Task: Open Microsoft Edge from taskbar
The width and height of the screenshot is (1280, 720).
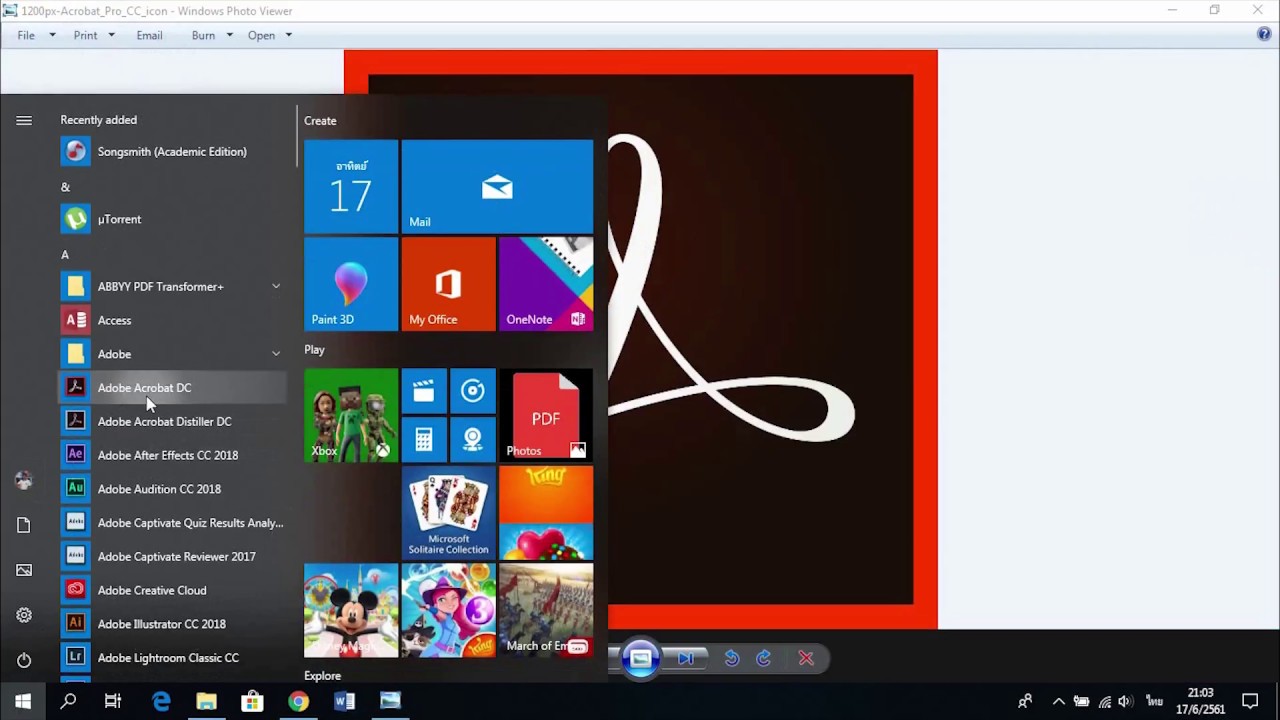Action: pyautogui.click(x=160, y=701)
